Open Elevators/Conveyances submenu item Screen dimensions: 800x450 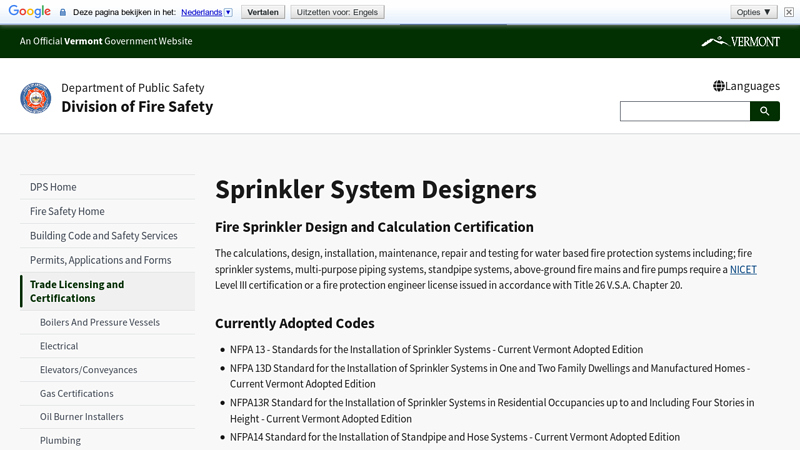click(x=108, y=370)
